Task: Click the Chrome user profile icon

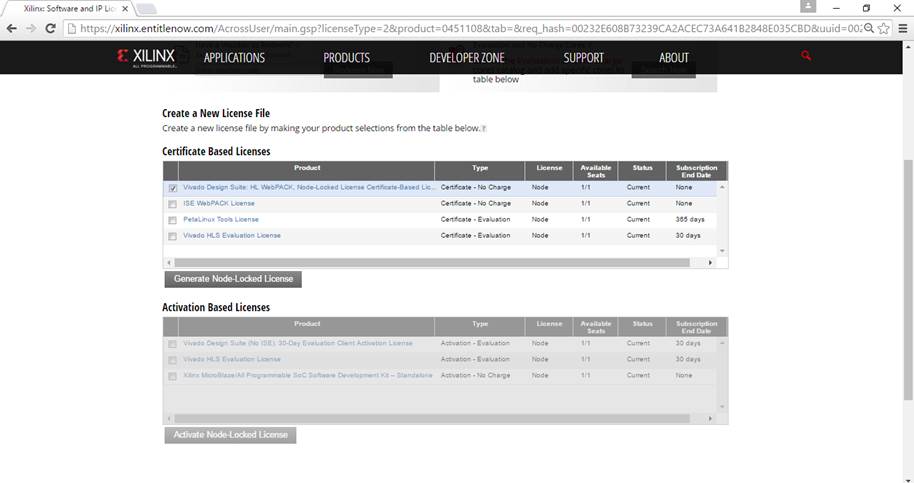Action: tap(808, 6)
